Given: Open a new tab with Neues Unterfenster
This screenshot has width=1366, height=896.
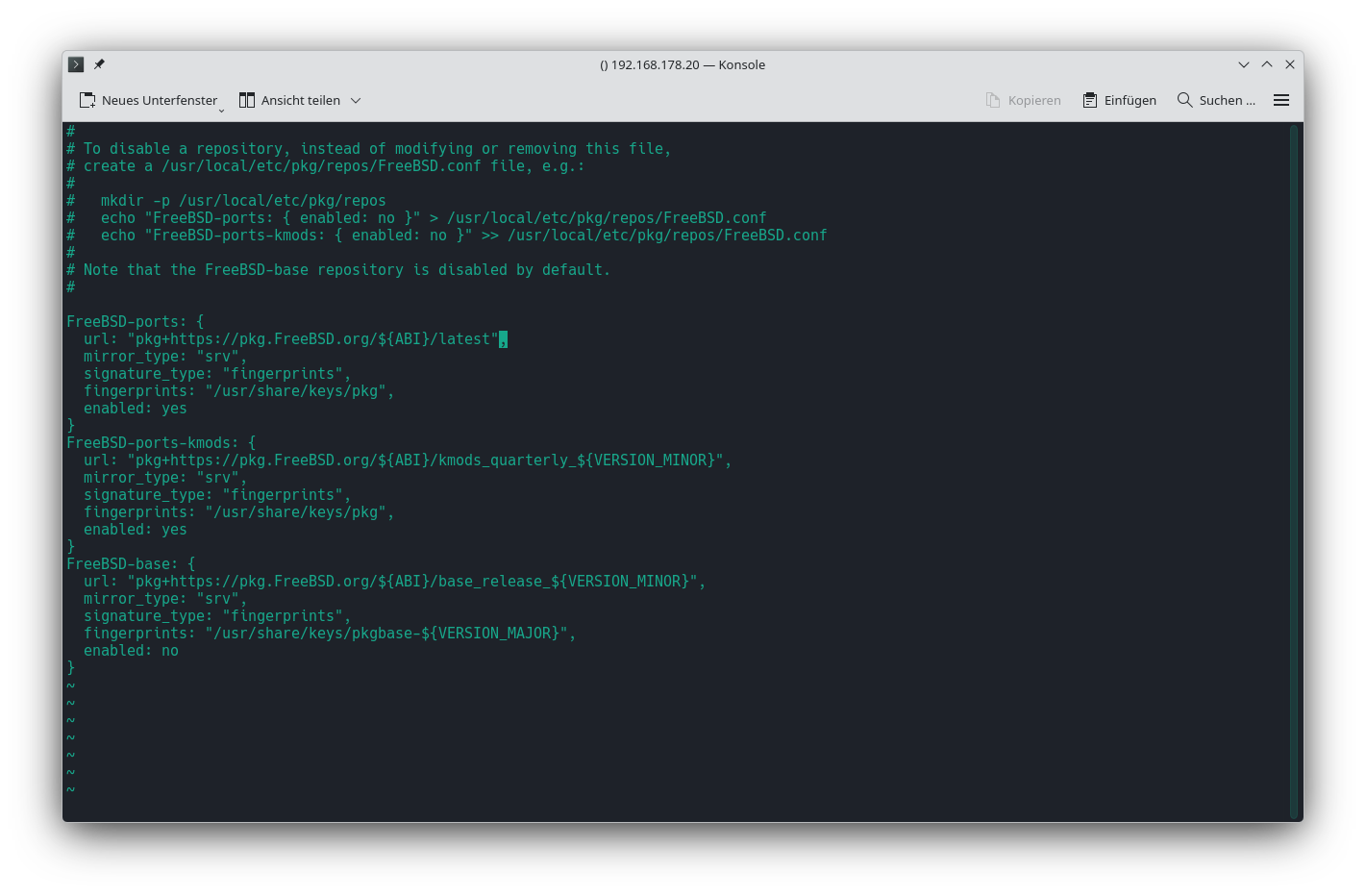Looking at the screenshot, I should 148,100.
